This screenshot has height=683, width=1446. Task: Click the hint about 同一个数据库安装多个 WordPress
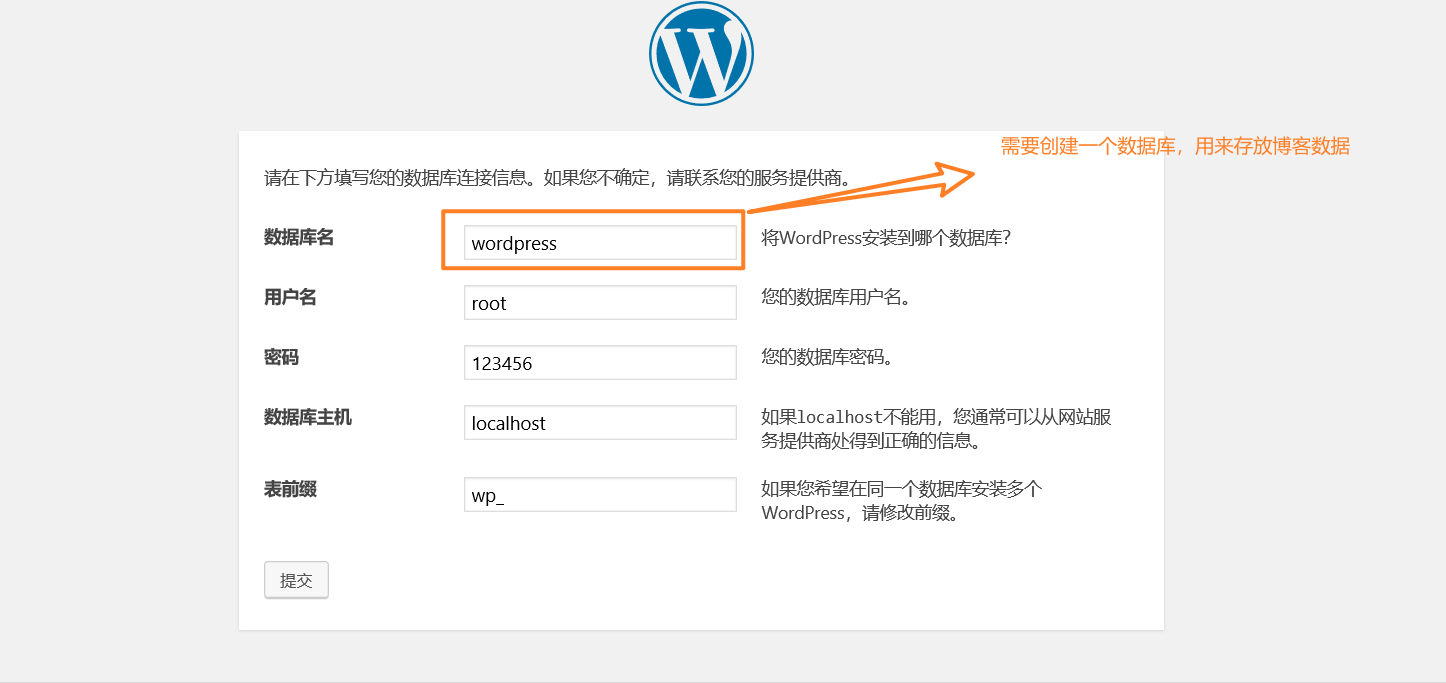click(902, 501)
